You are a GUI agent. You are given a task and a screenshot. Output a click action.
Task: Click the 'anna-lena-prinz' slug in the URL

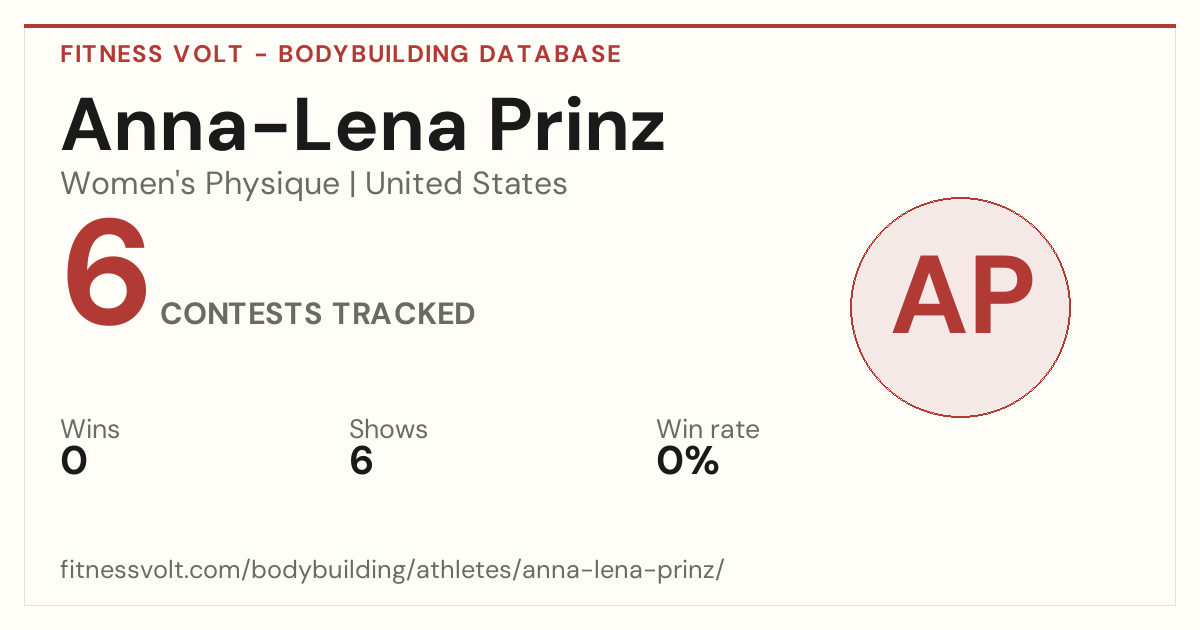coord(620,570)
